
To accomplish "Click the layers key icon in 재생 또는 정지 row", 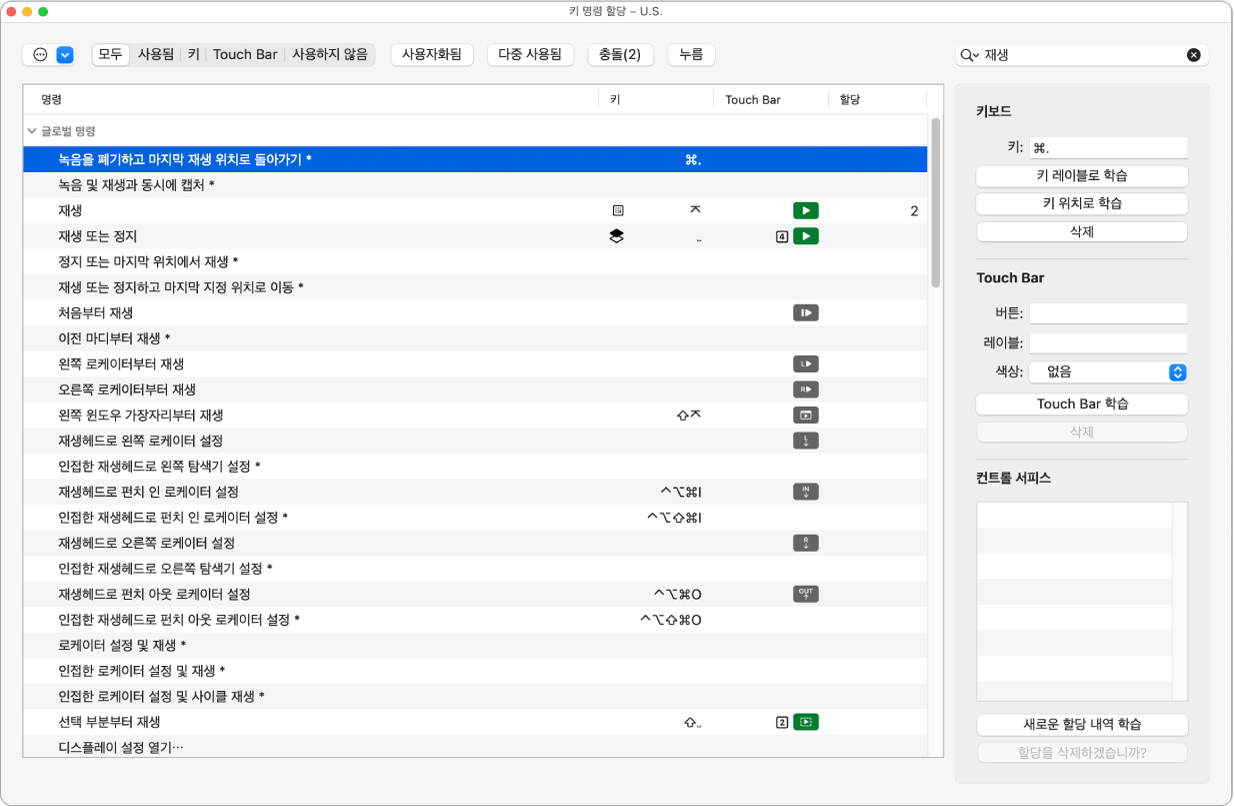I will coord(616,237).
